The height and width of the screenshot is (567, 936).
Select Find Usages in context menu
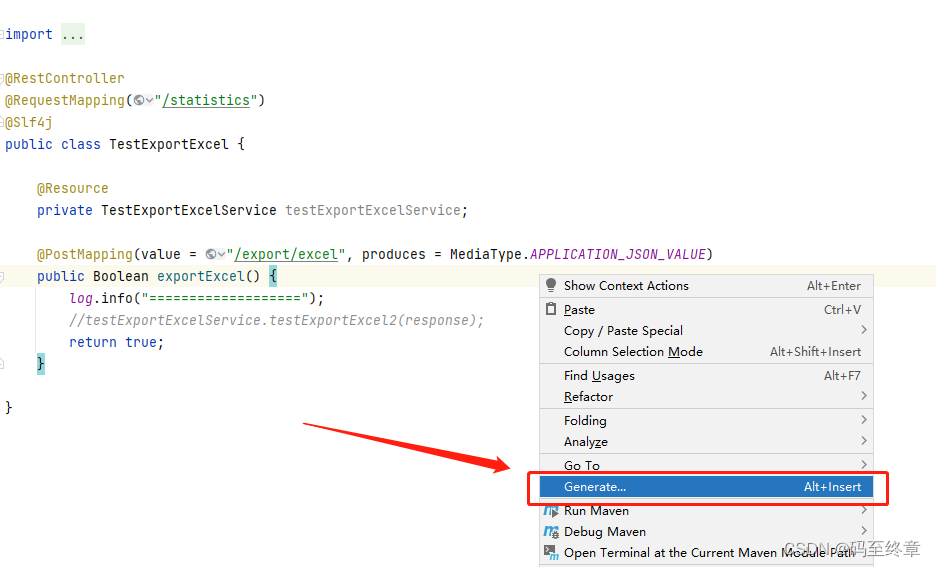(706, 375)
